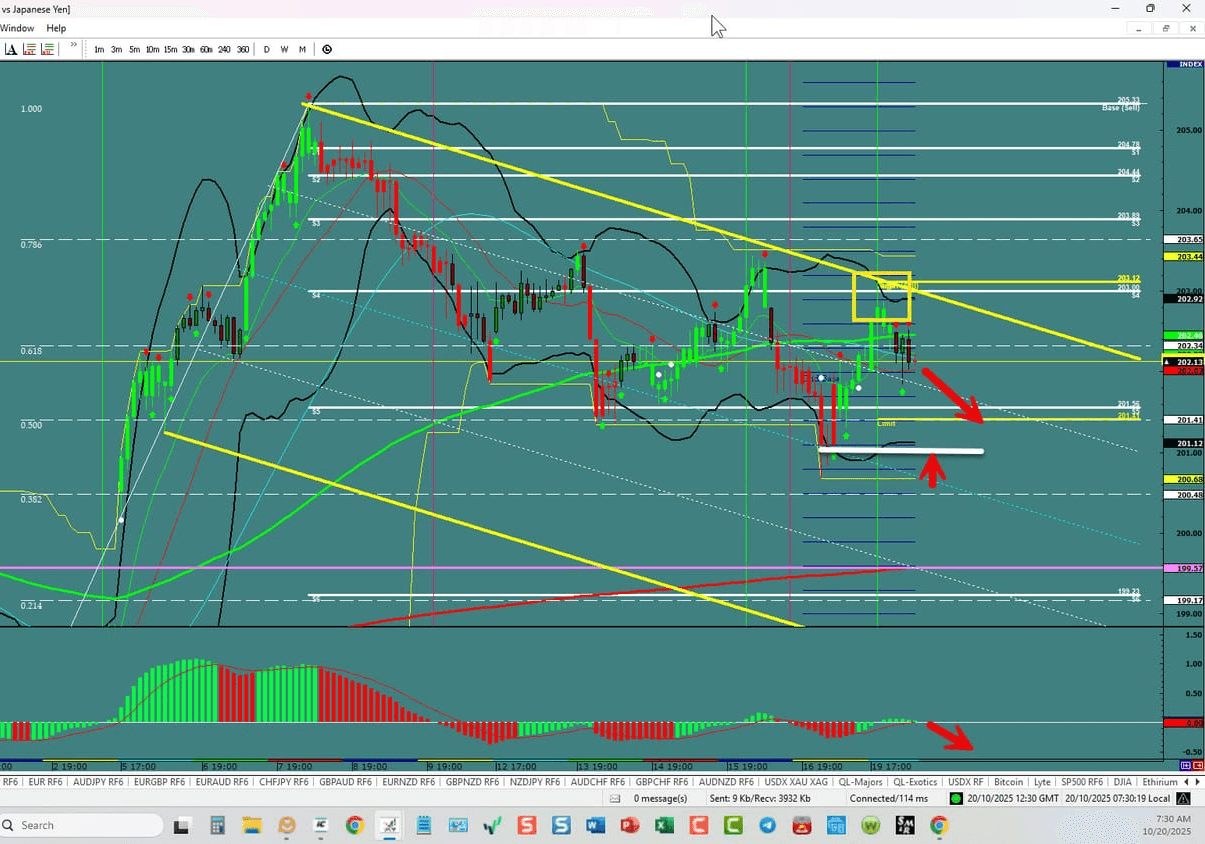This screenshot has height=844, width=1205.
Task: Click the second chart-style icon in the toolbar
Action: [47, 48]
